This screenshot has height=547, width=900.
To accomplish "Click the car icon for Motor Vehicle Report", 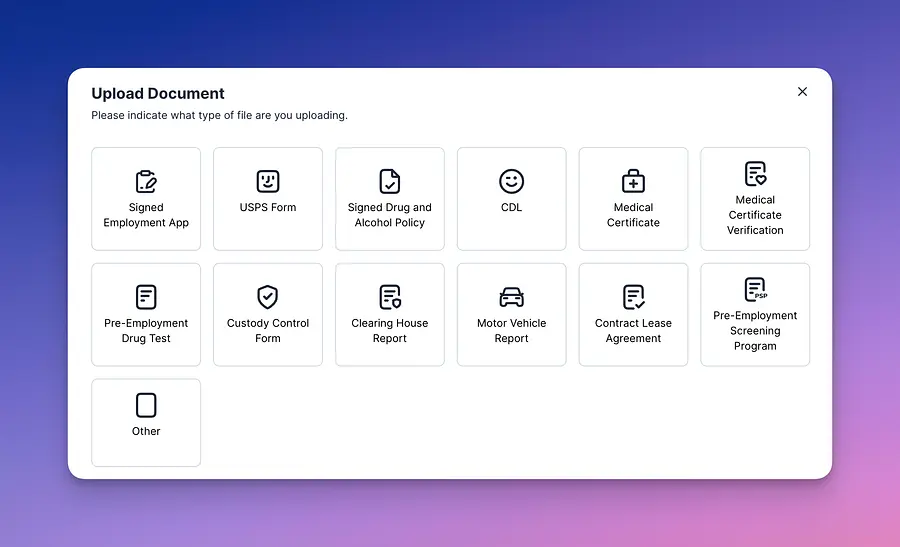I will [511, 297].
